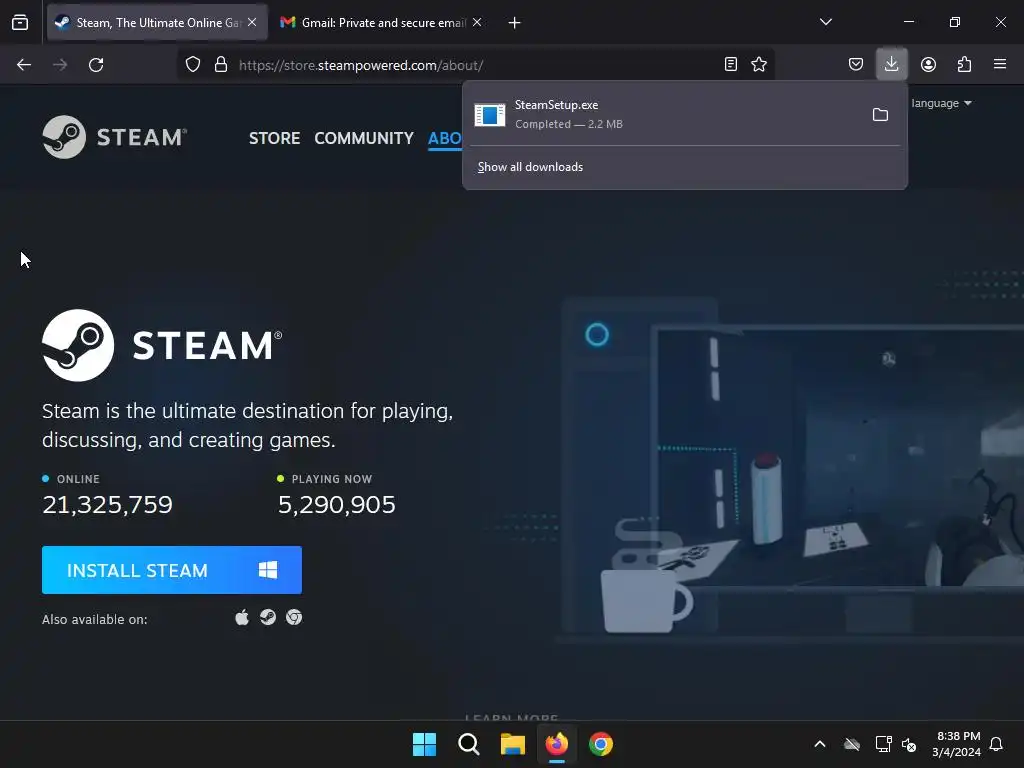View site security padlock info

(221, 65)
